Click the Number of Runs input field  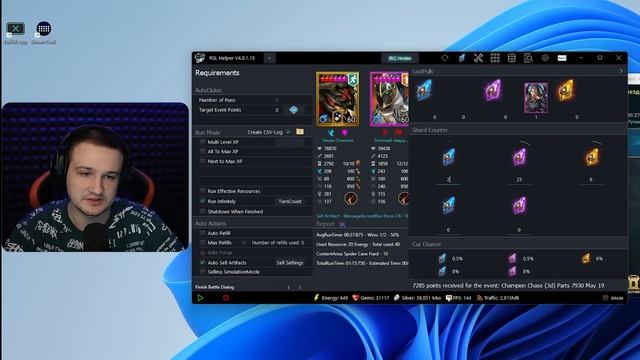278,100
